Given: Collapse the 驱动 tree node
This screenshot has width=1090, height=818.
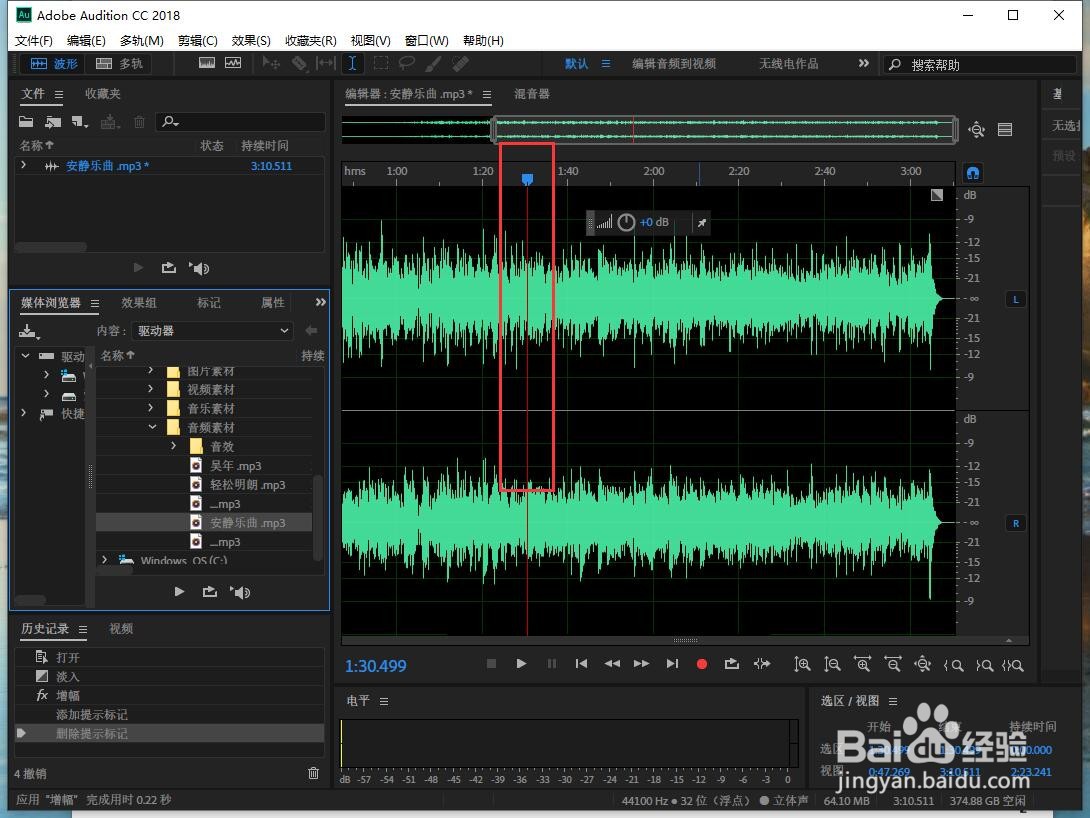Looking at the screenshot, I should coord(25,356).
